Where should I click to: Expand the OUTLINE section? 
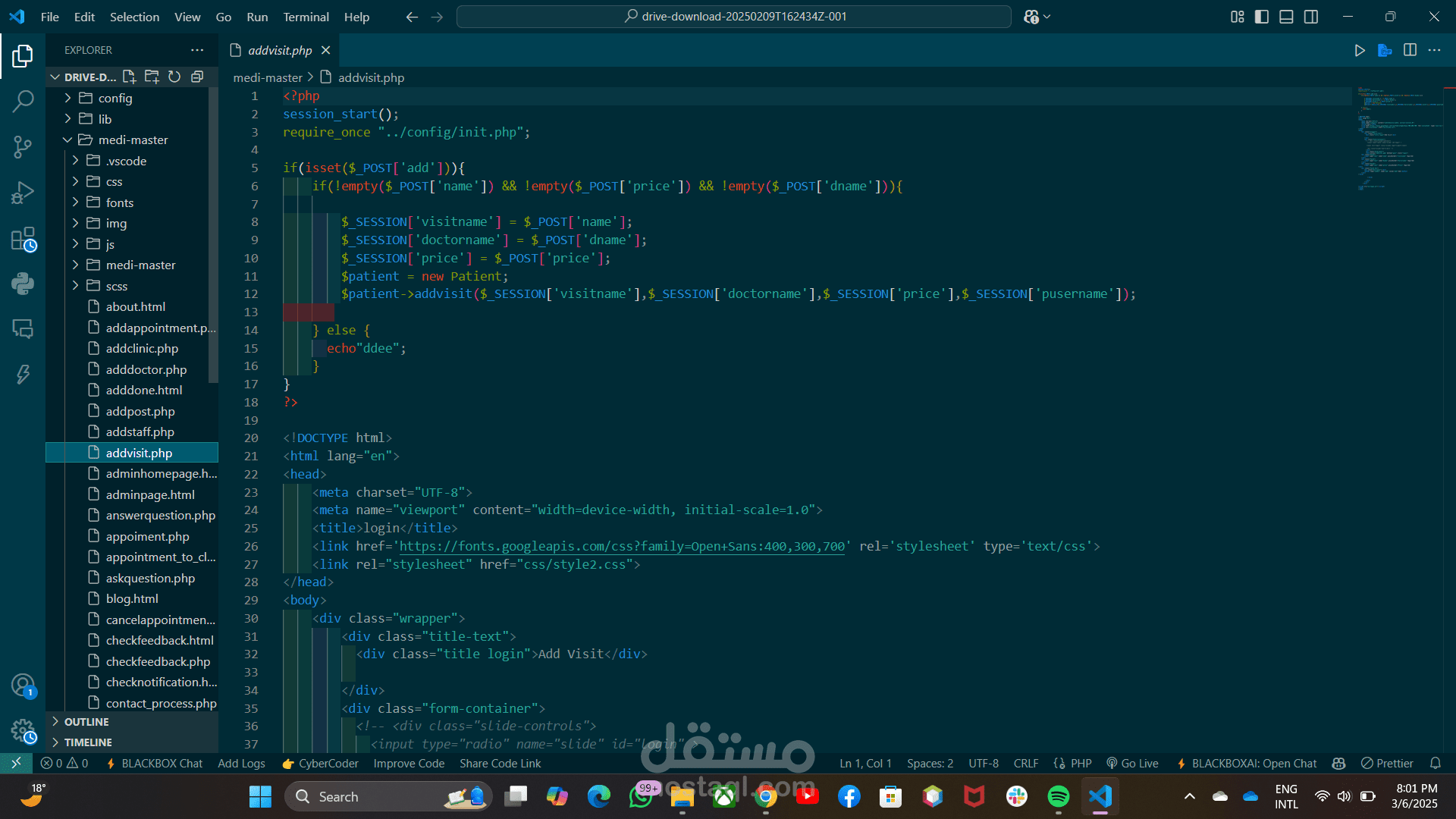tap(86, 722)
